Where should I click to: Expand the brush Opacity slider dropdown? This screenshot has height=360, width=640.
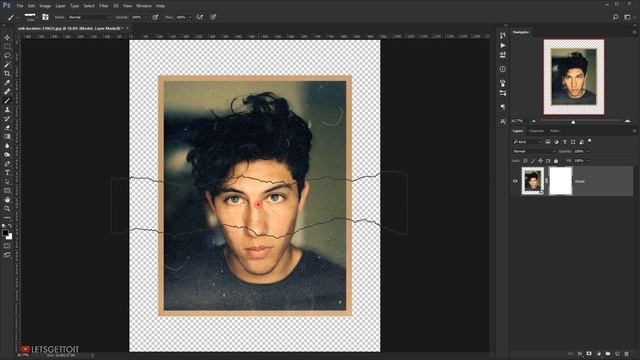click(146, 17)
